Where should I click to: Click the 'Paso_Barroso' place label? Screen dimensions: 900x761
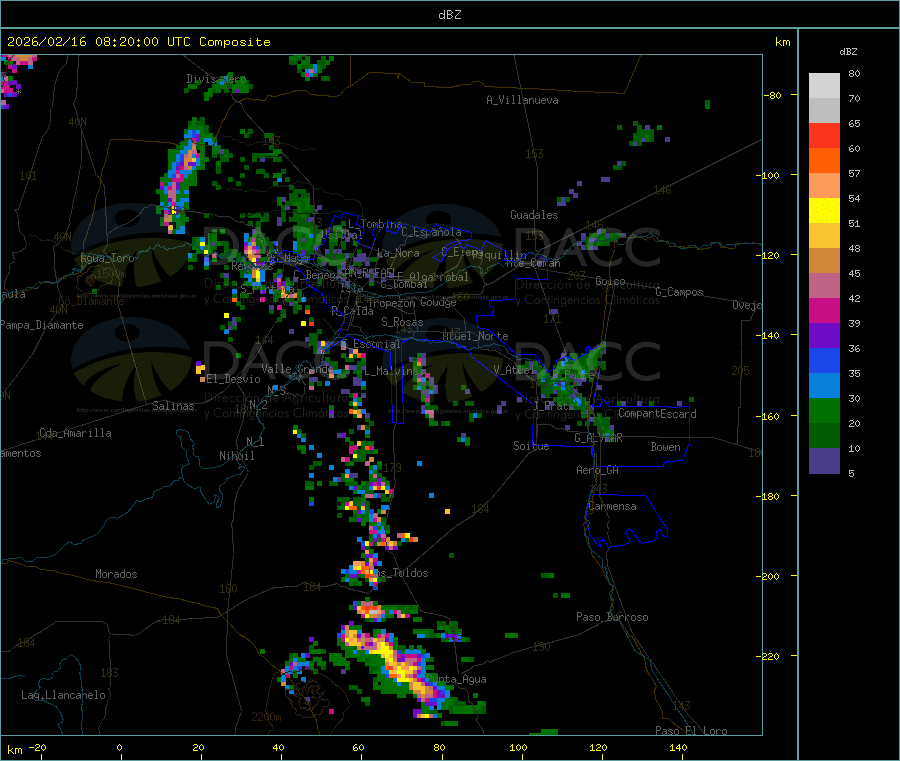coord(612,617)
